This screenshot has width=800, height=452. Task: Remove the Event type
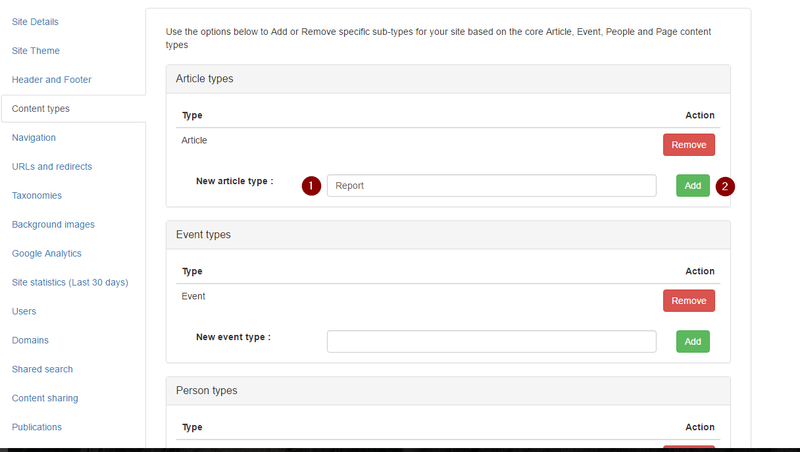[688, 301]
